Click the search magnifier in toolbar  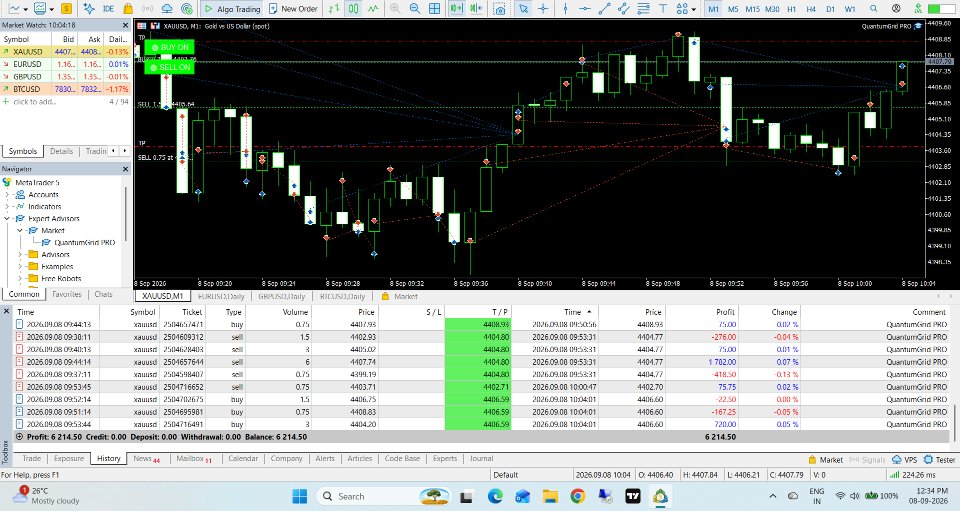pos(874,9)
